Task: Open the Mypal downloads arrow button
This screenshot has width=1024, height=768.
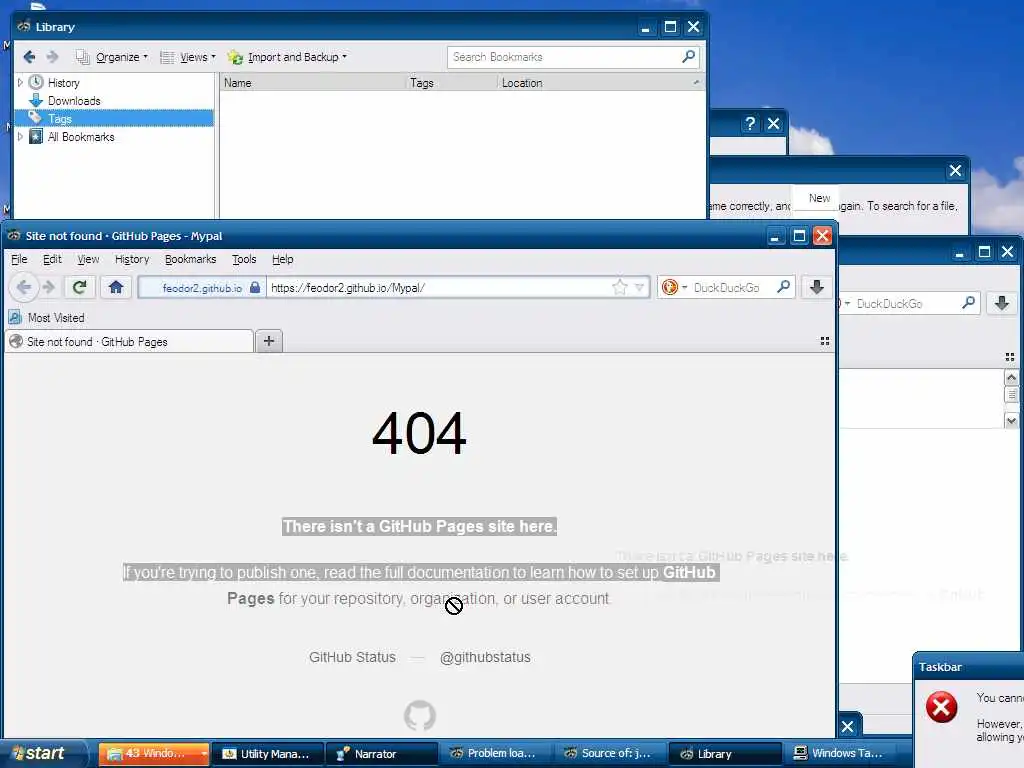Action: tap(816, 287)
